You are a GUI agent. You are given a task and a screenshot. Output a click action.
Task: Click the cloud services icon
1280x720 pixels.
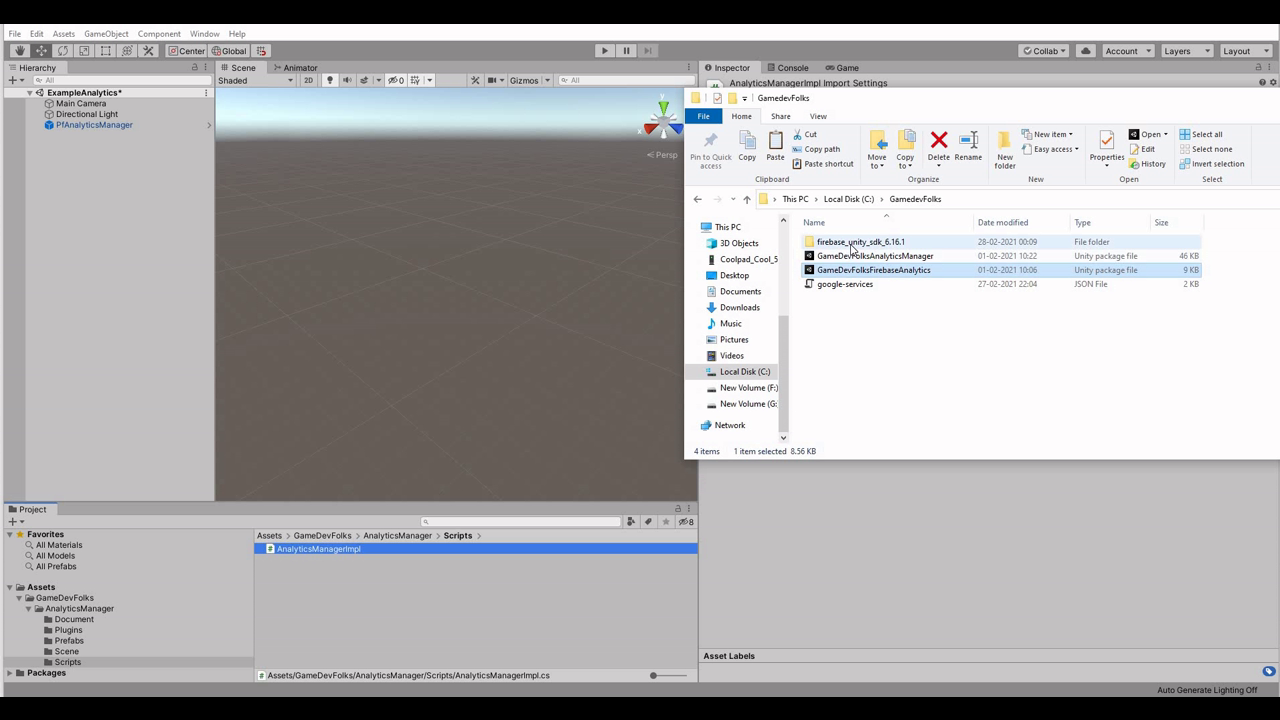pos(1086,51)
